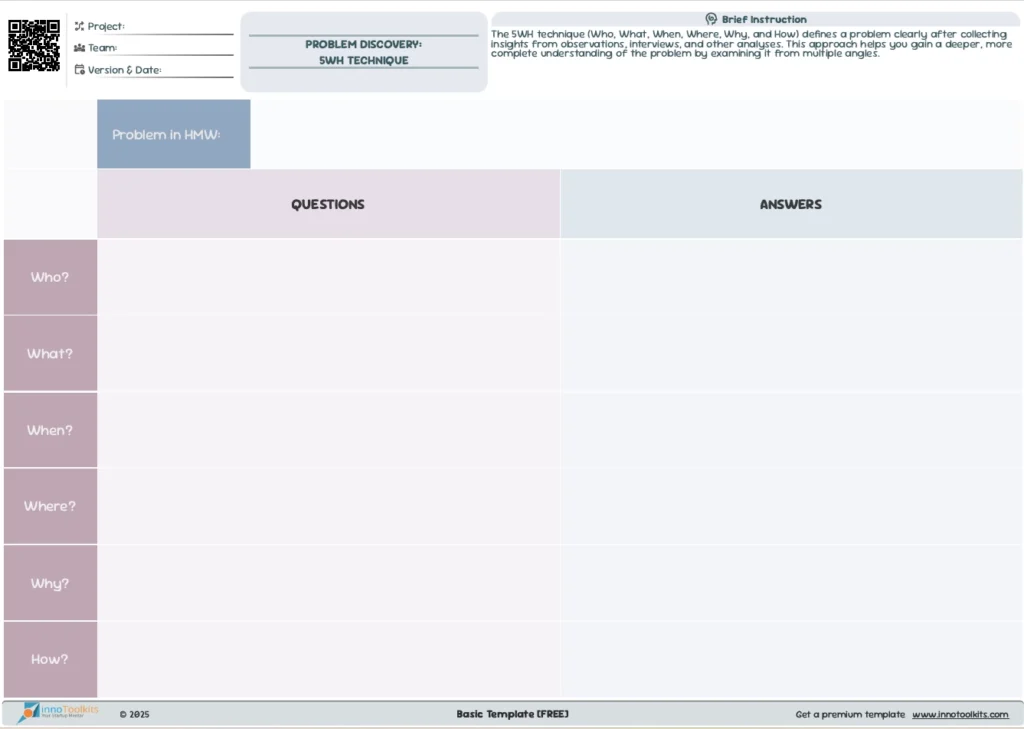
Task: Click the Where? row label
Action: coord(50,506)
